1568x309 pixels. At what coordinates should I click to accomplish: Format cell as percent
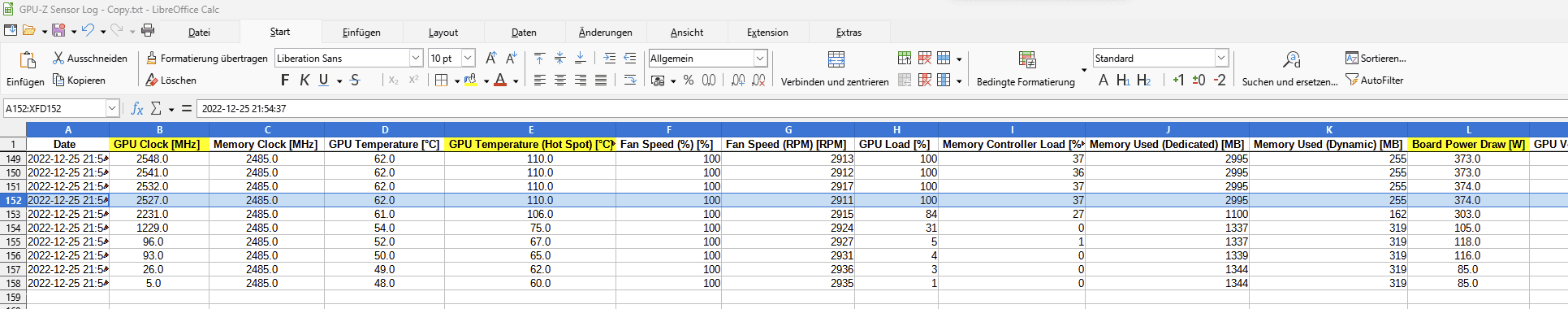pos(689,81)
